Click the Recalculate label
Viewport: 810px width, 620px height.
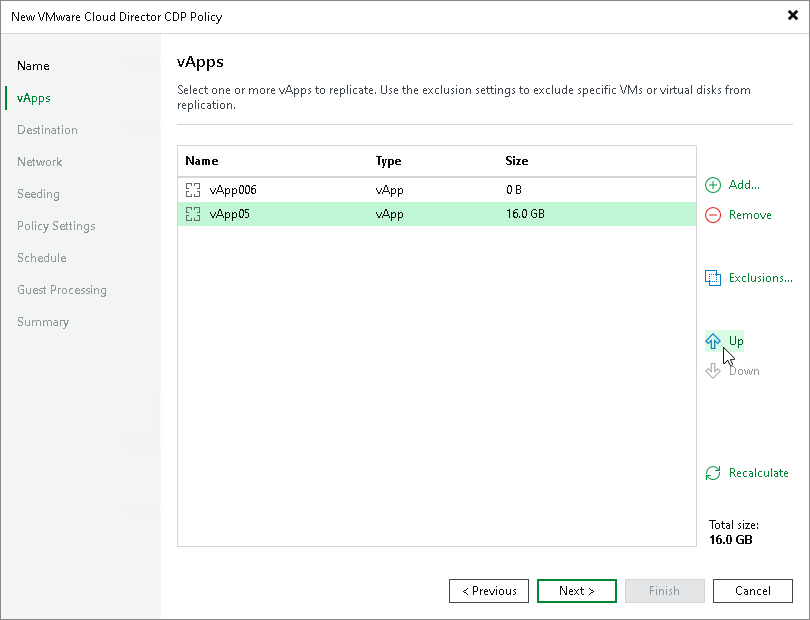(758, 473)
